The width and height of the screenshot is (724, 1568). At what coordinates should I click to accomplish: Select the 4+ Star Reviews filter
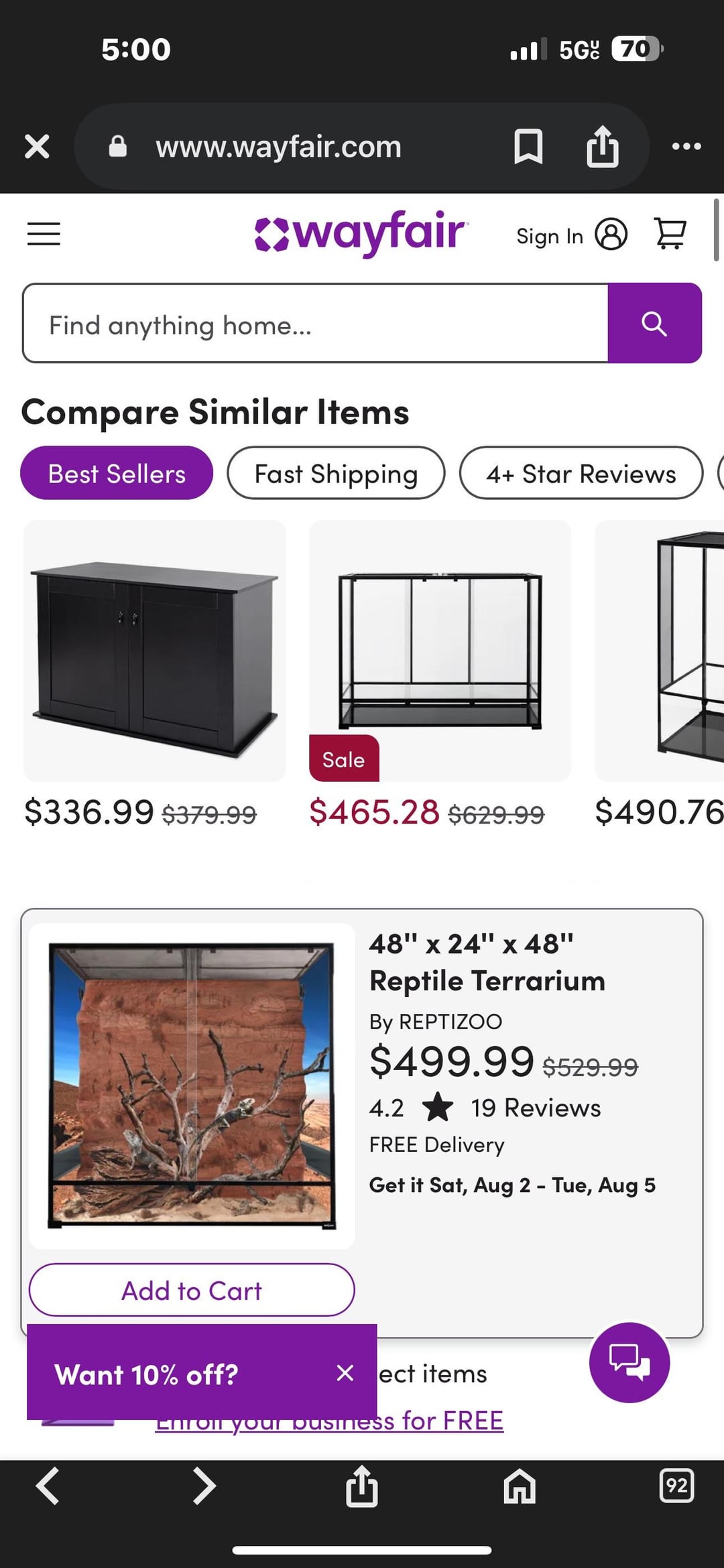(x=581, y=473)
